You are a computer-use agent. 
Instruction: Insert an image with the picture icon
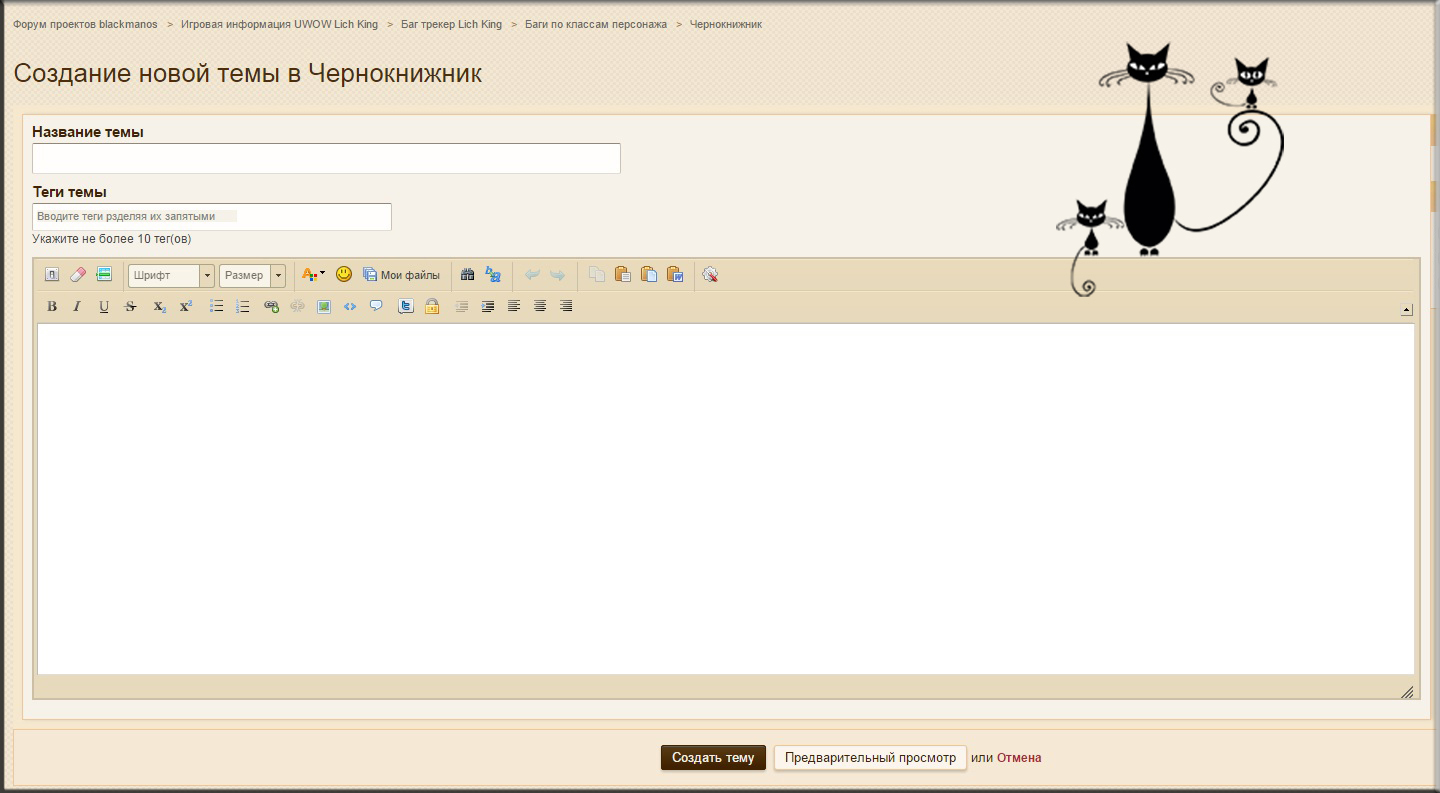coord(324,307)
